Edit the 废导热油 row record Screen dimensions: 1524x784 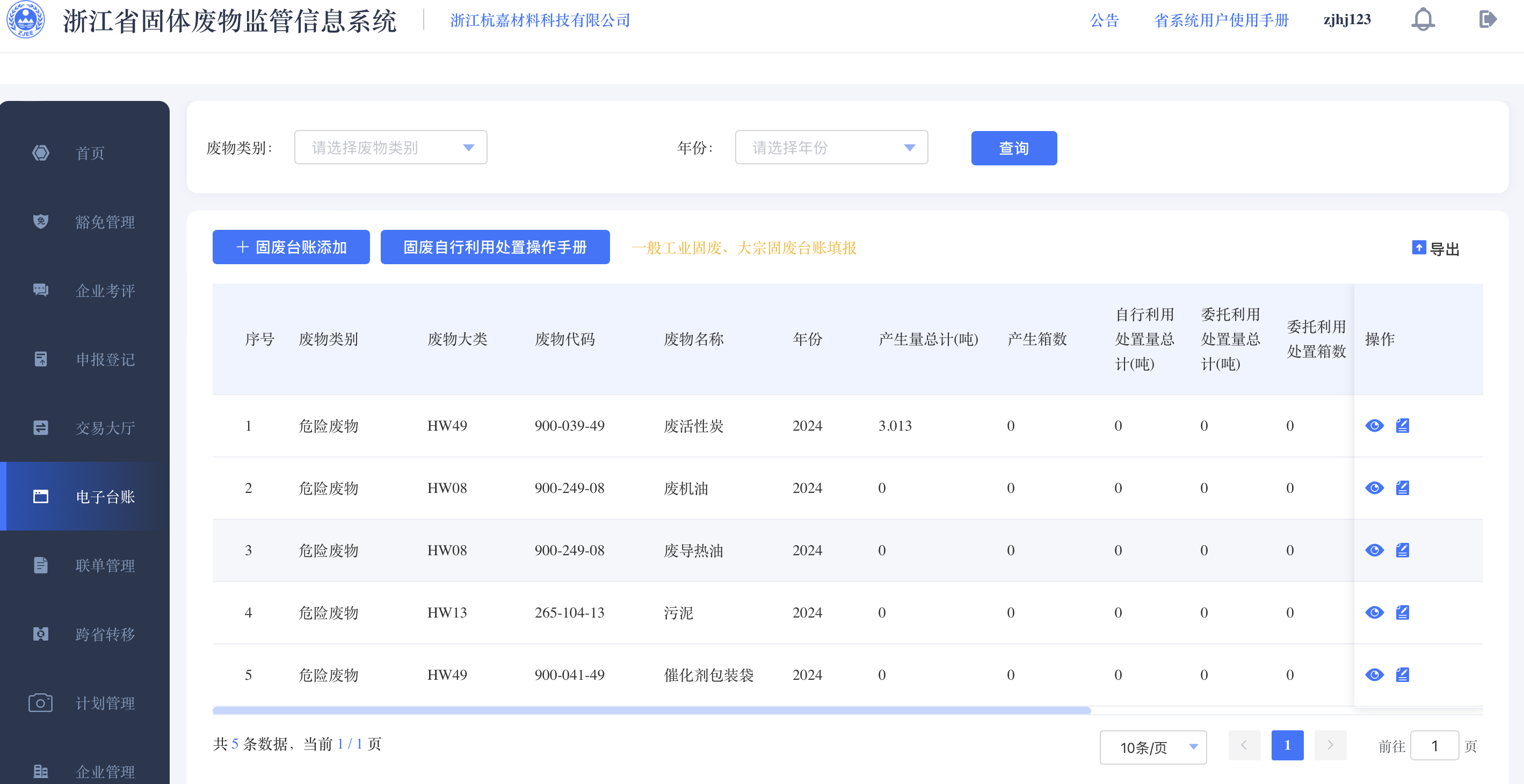(1402, 550)
